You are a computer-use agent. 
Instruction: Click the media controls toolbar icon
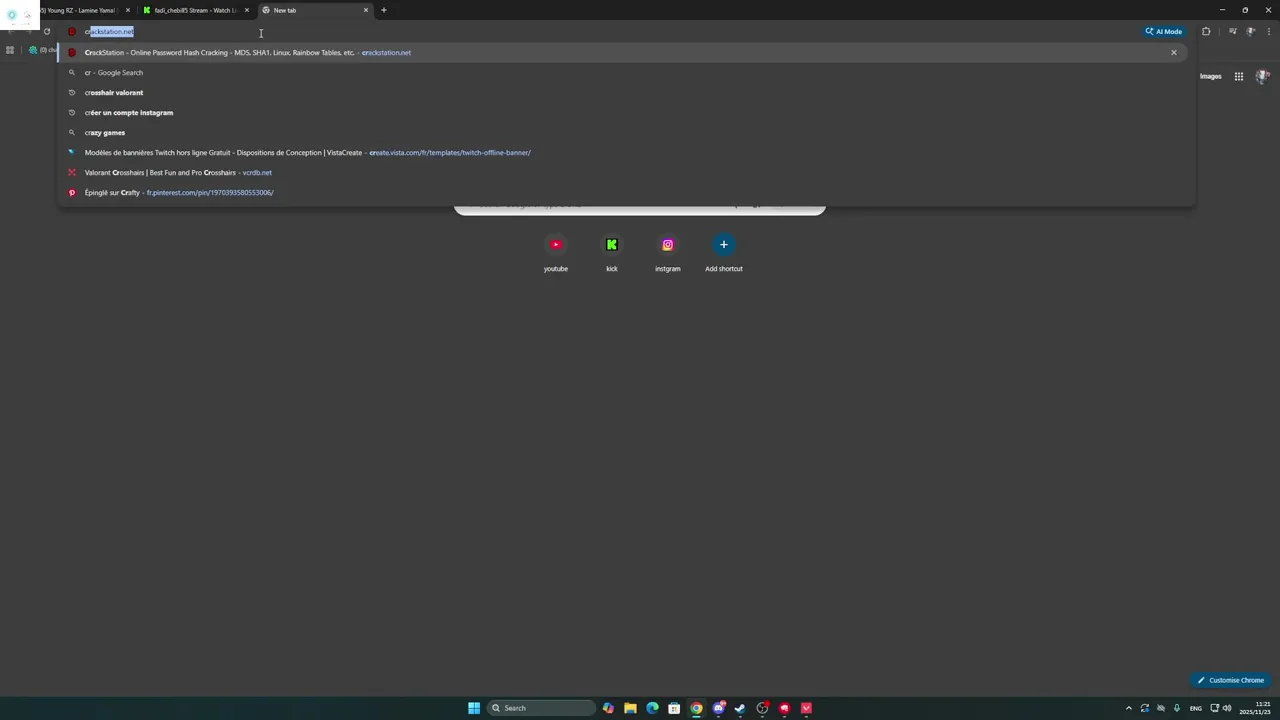(x=1232, y=31)
